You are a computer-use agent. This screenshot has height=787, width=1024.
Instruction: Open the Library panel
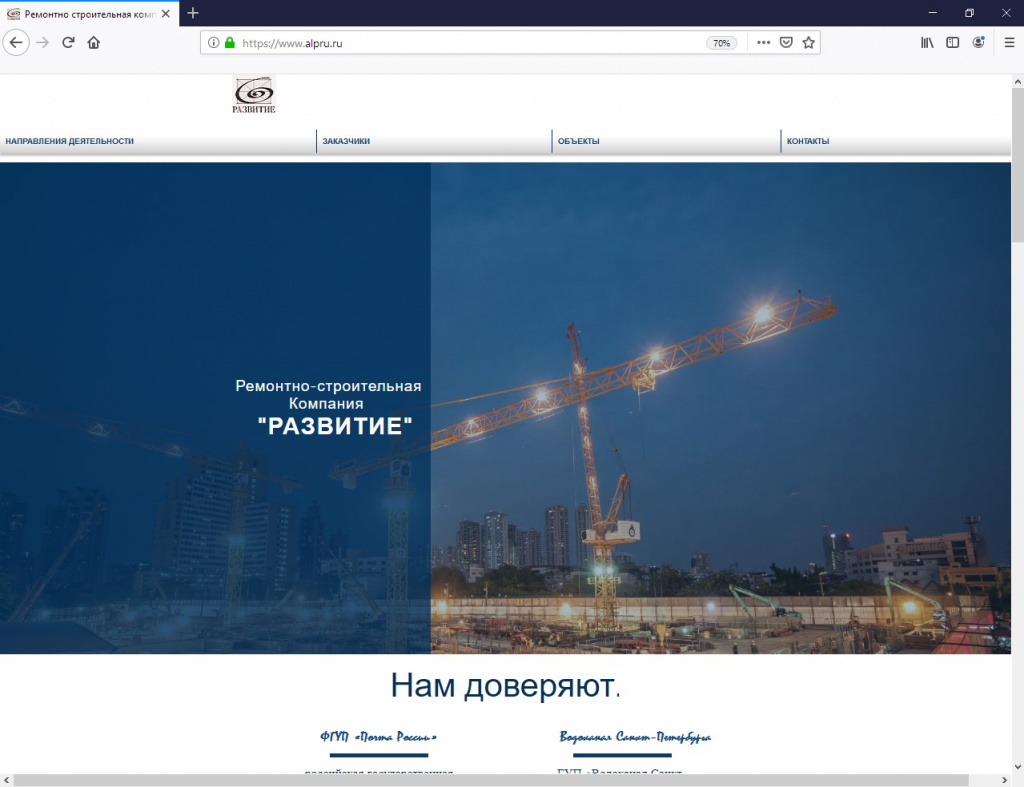[927, 43]
